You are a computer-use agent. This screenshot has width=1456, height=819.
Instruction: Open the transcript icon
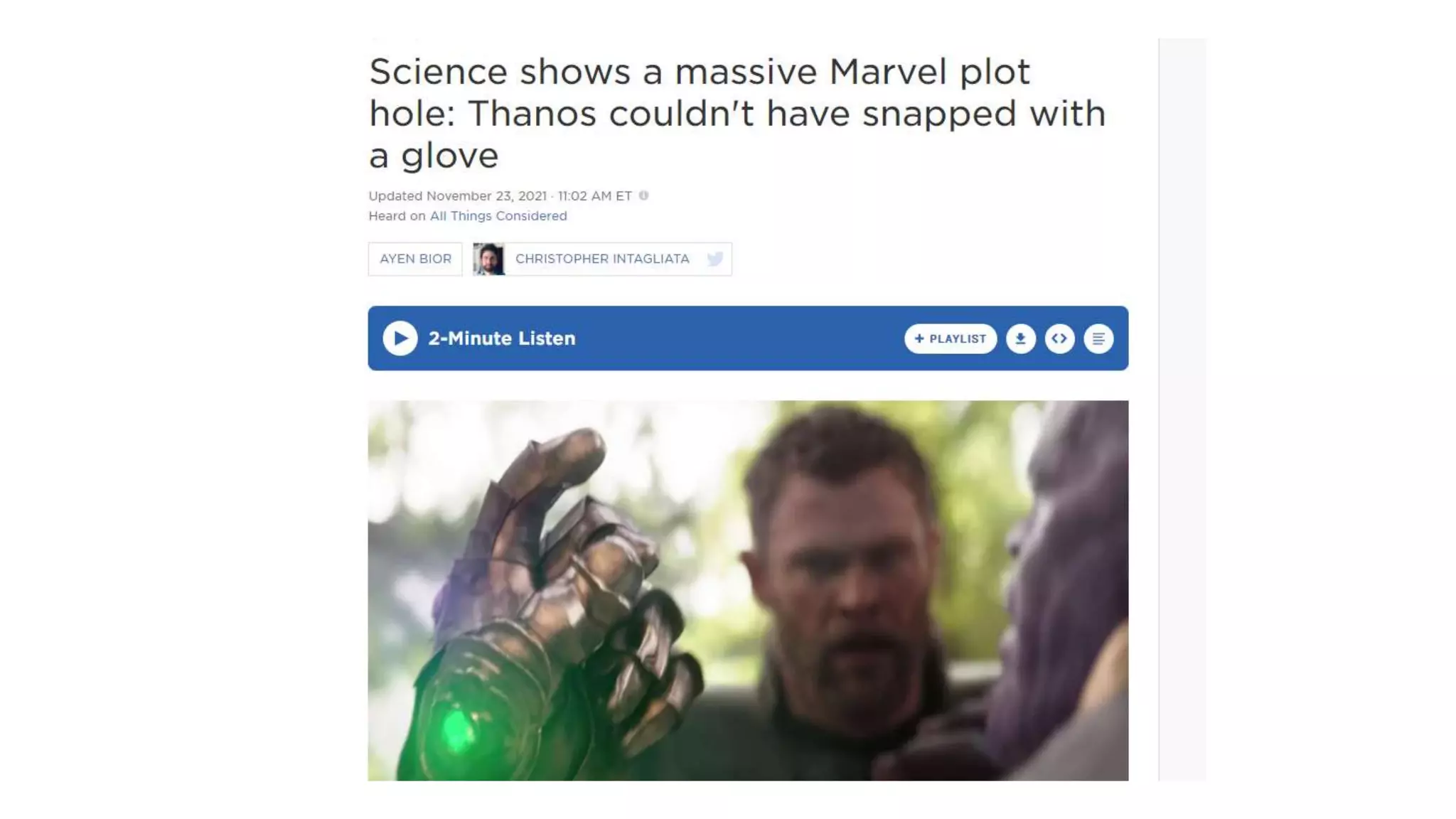click(1098, 338)
